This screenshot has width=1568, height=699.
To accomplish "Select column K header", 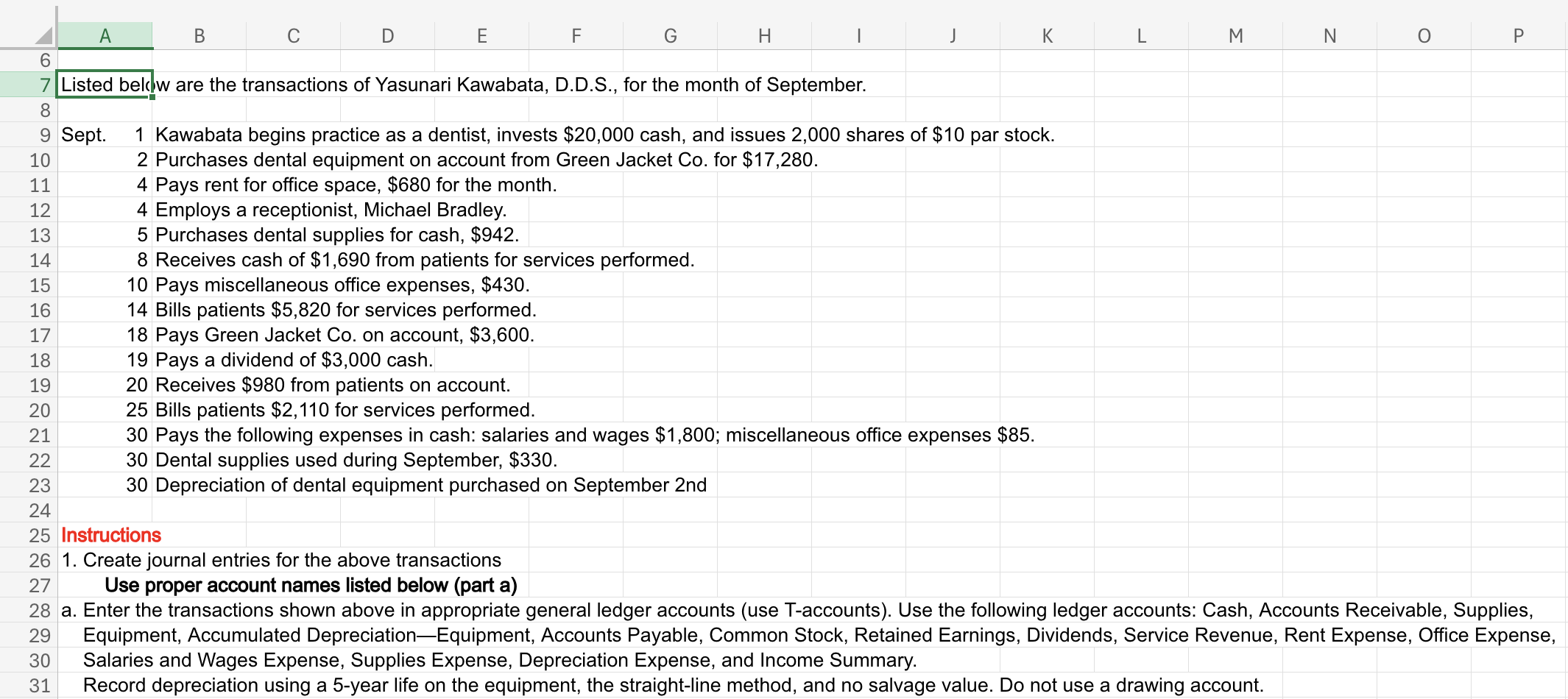I will click(1046, 35).
